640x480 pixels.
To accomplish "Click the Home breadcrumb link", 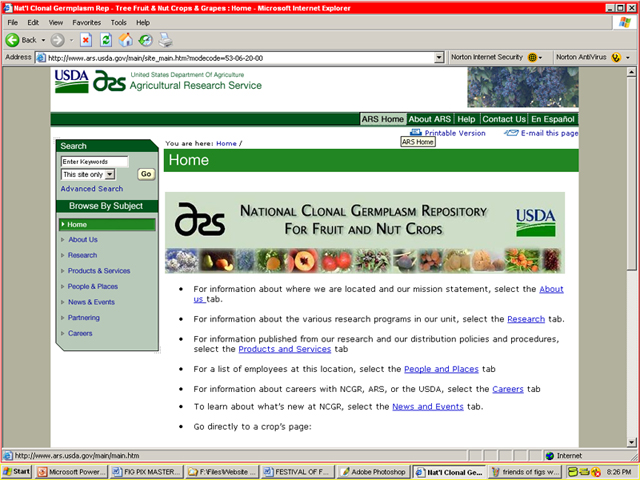I will 227,143.
